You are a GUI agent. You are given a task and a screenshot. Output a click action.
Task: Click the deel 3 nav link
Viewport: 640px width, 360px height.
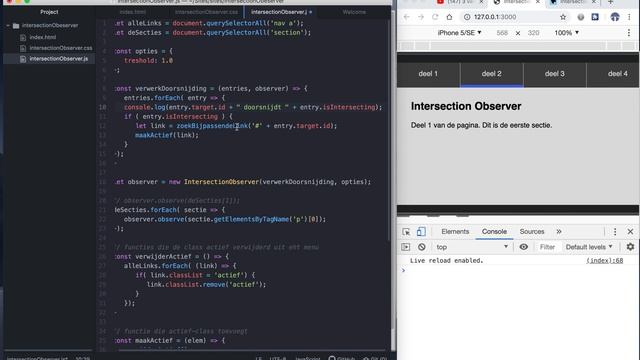(x=555, y=74)
